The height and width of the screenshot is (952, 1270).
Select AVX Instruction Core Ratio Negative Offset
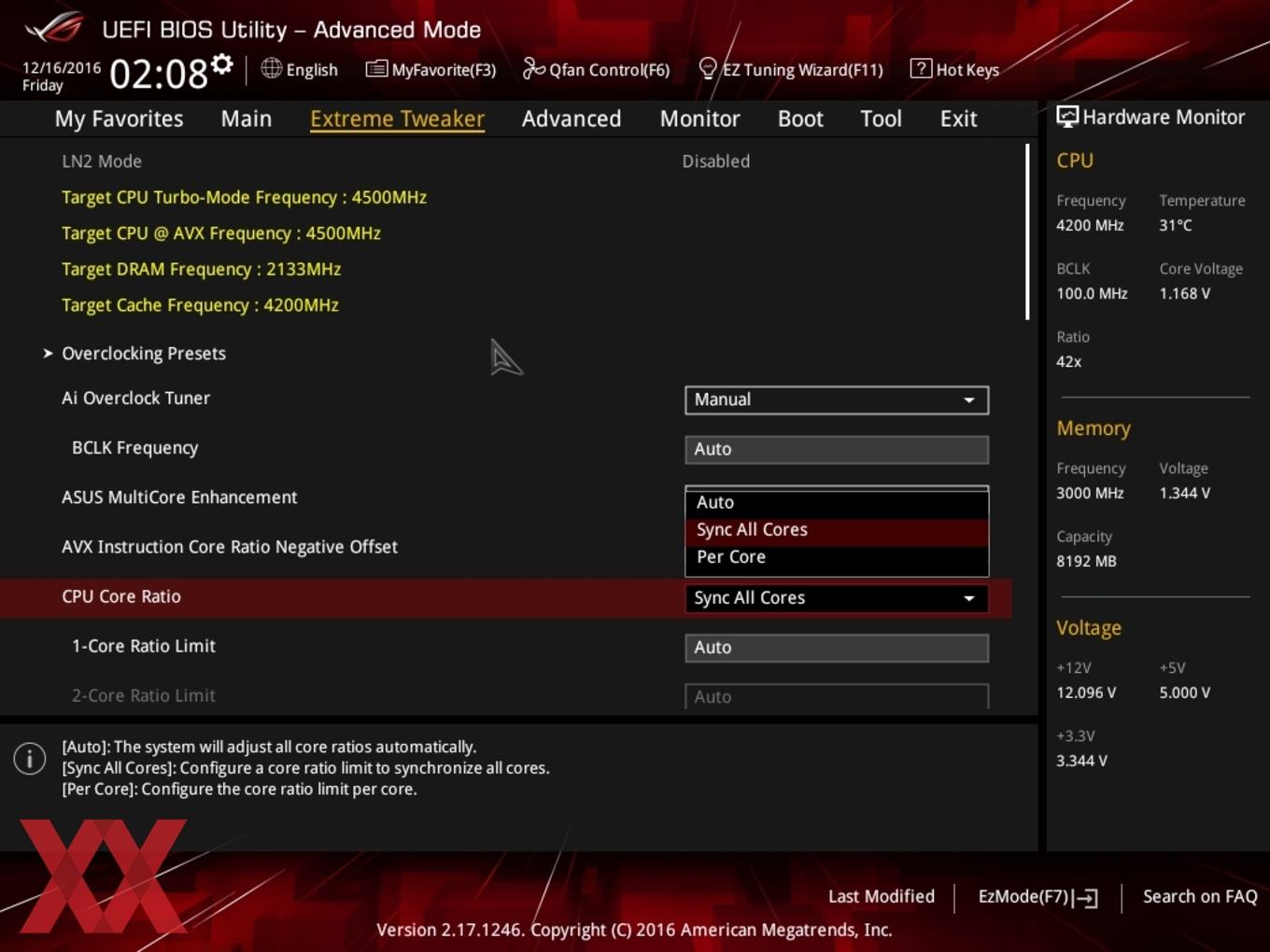tap(230, 547)
